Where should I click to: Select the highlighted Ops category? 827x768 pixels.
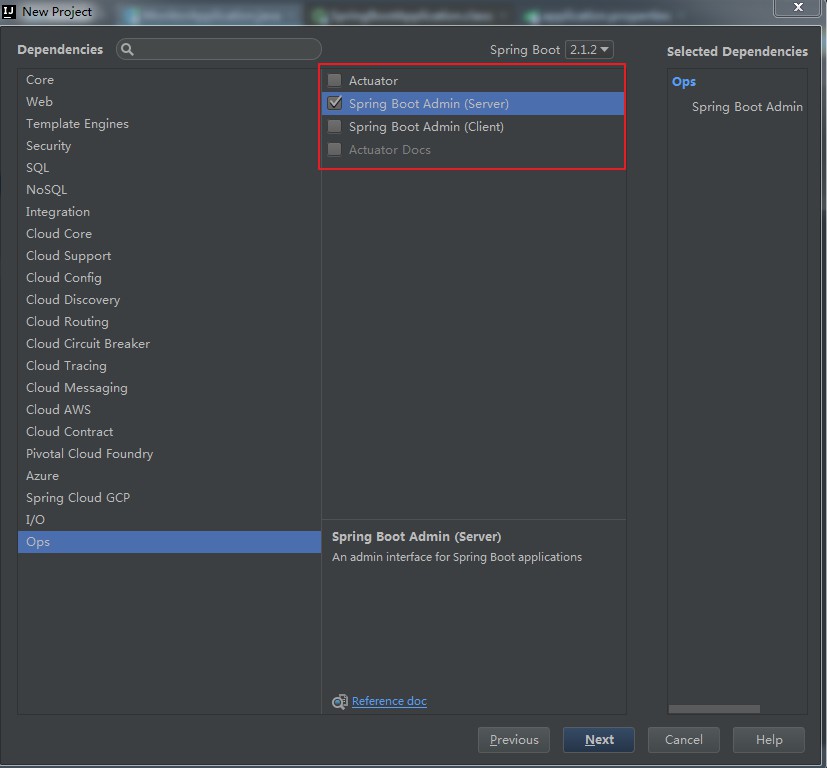coord(169,542)
